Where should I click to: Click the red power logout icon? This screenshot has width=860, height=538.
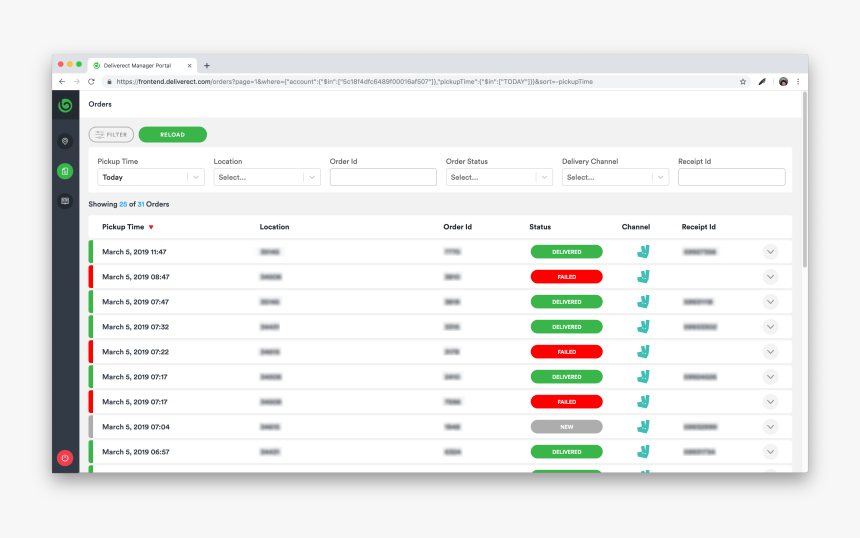[x=65, y=458]
